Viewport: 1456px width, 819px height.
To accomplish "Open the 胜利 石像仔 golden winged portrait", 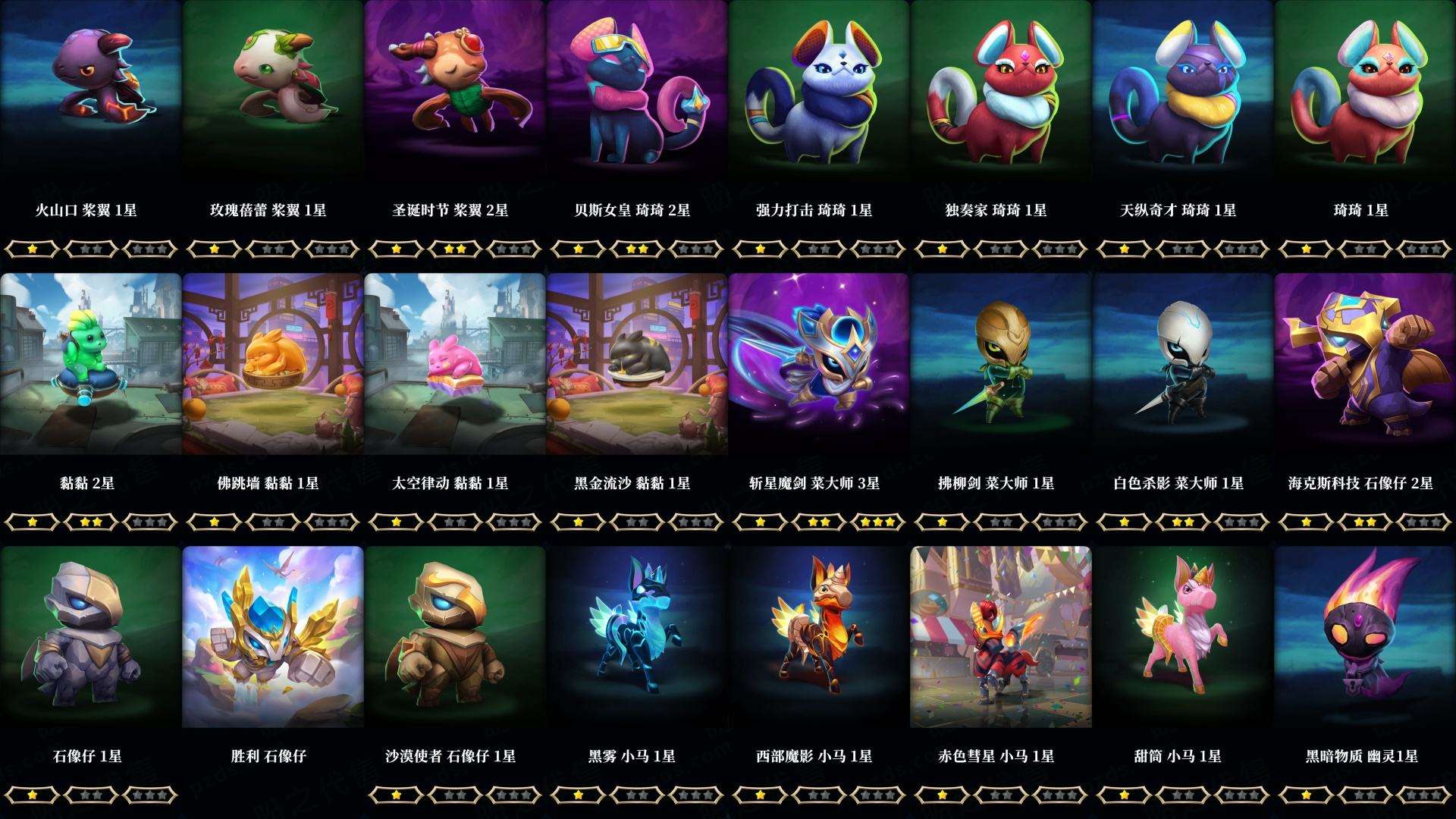I will [x=273, y=637].
